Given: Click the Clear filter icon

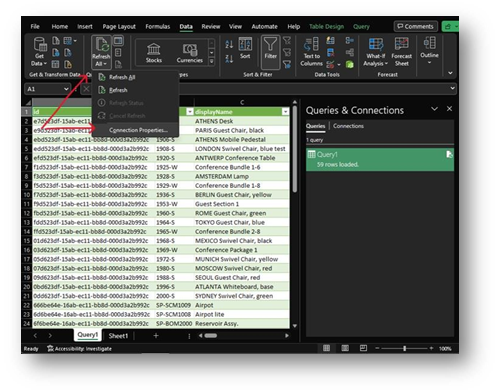Looking at the screenshot, I should 287,41.
